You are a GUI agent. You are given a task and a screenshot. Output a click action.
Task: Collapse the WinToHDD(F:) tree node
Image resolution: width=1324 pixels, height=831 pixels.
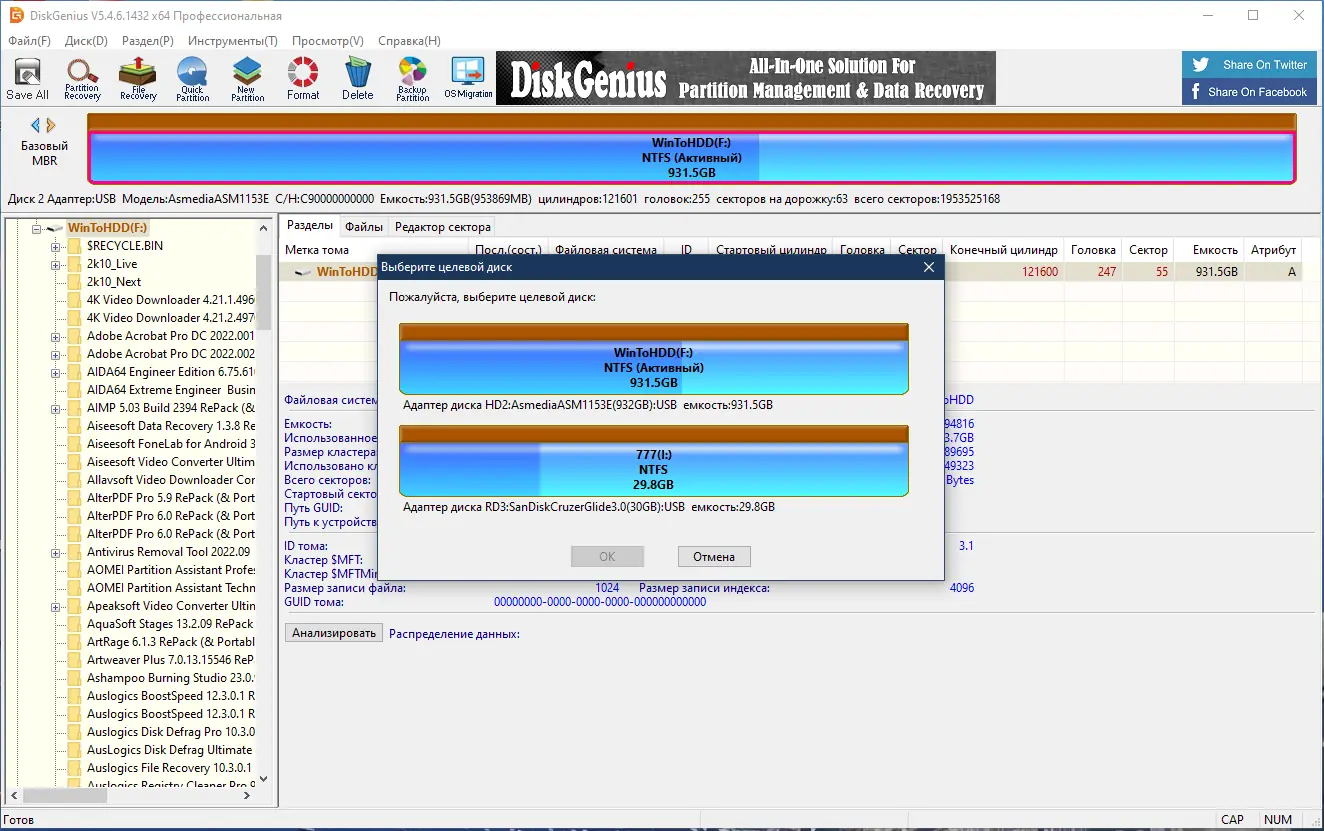coord(37,228)
